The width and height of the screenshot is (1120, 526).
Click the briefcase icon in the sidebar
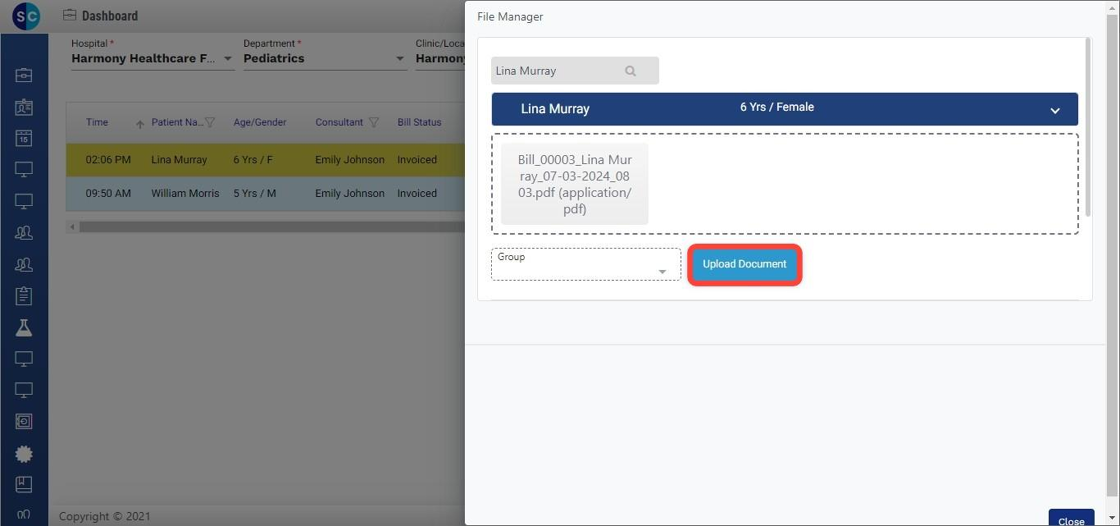tap(24, 75)
